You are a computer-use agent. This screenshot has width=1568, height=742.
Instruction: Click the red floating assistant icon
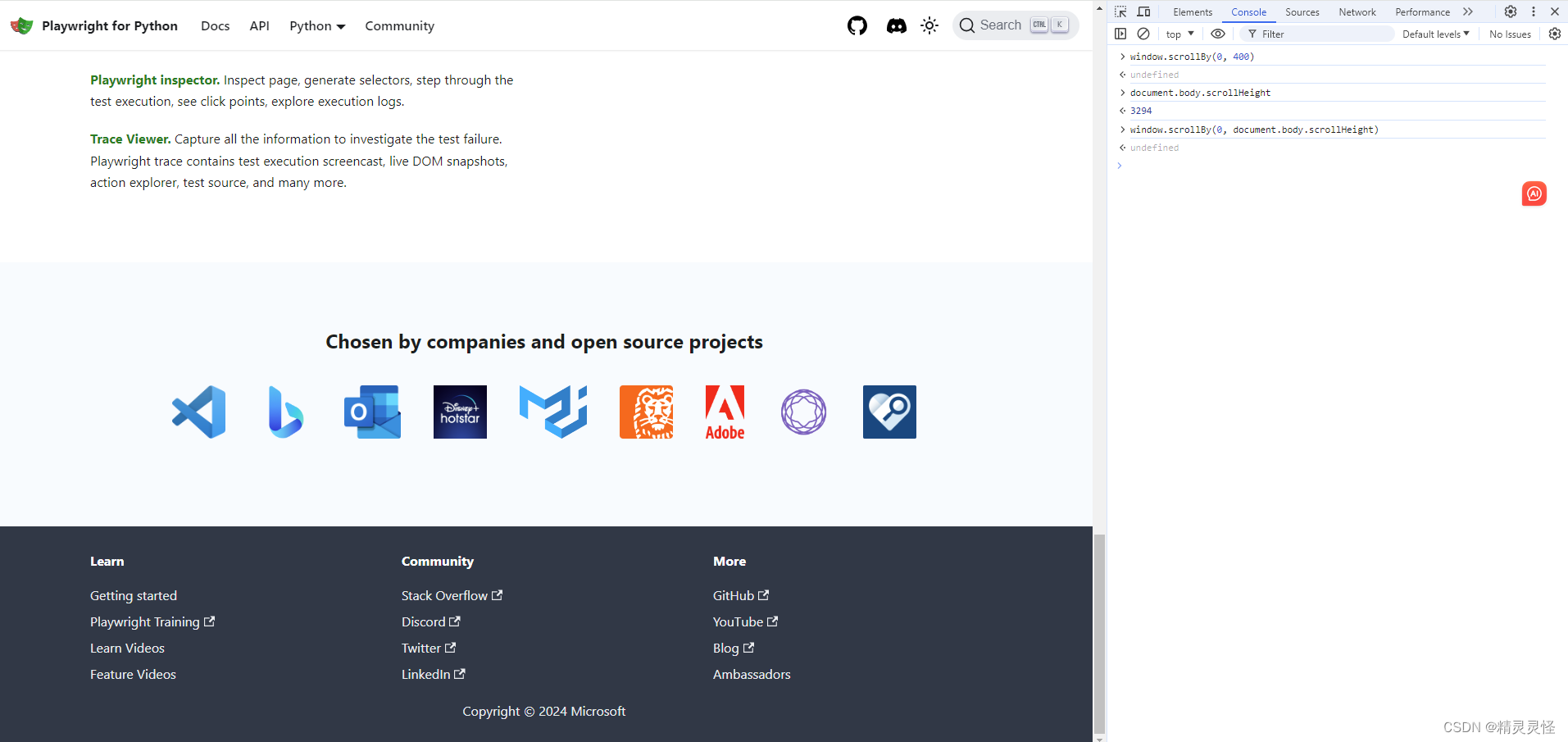1534,193
